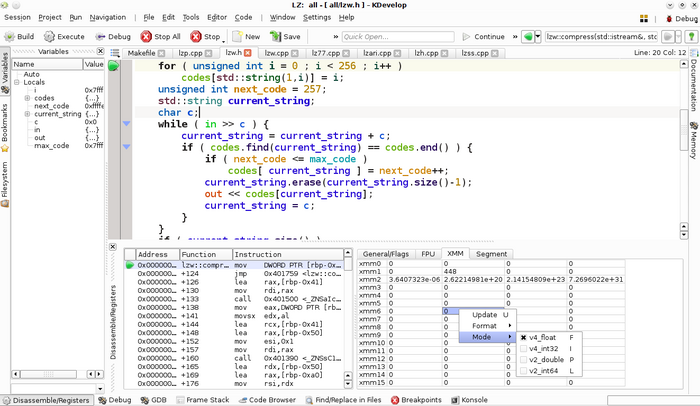Choose v2_double display mode
The height and width of the screenshot is (406, 700).
[547, 359]
